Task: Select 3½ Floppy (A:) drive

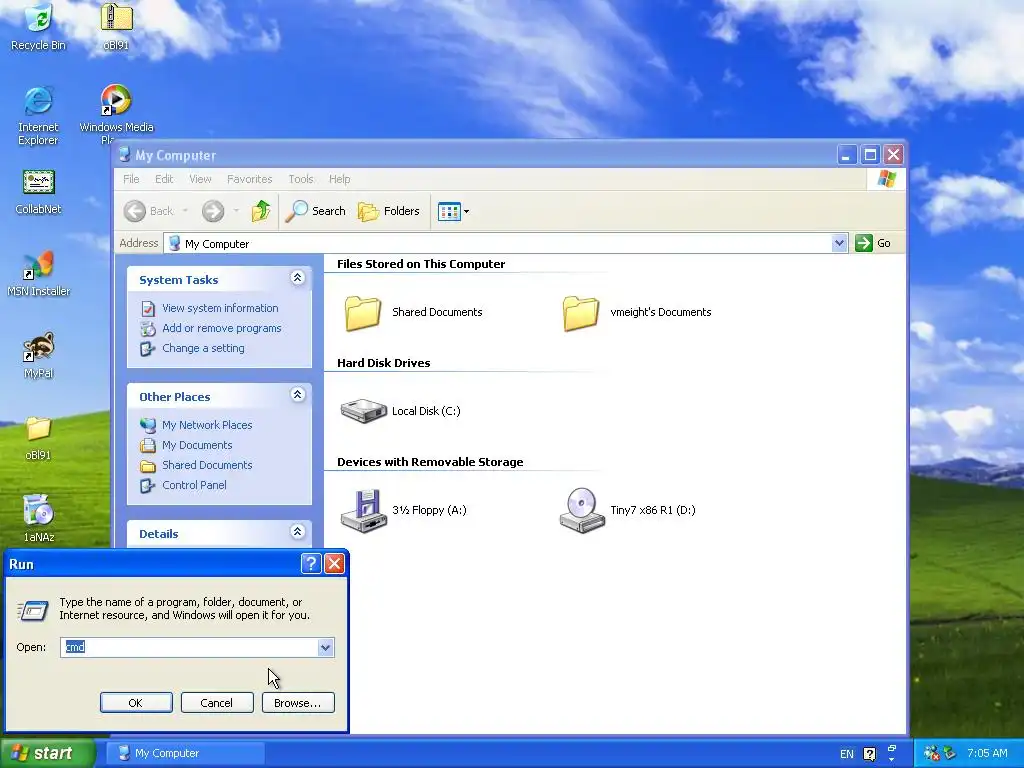Action: pyautogui.click(x=404, y=510)
